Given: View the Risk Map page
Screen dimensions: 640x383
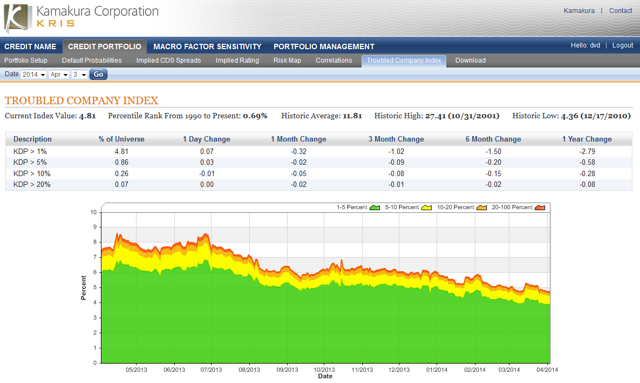Looking at the screenshot, I should click(287, 60).
